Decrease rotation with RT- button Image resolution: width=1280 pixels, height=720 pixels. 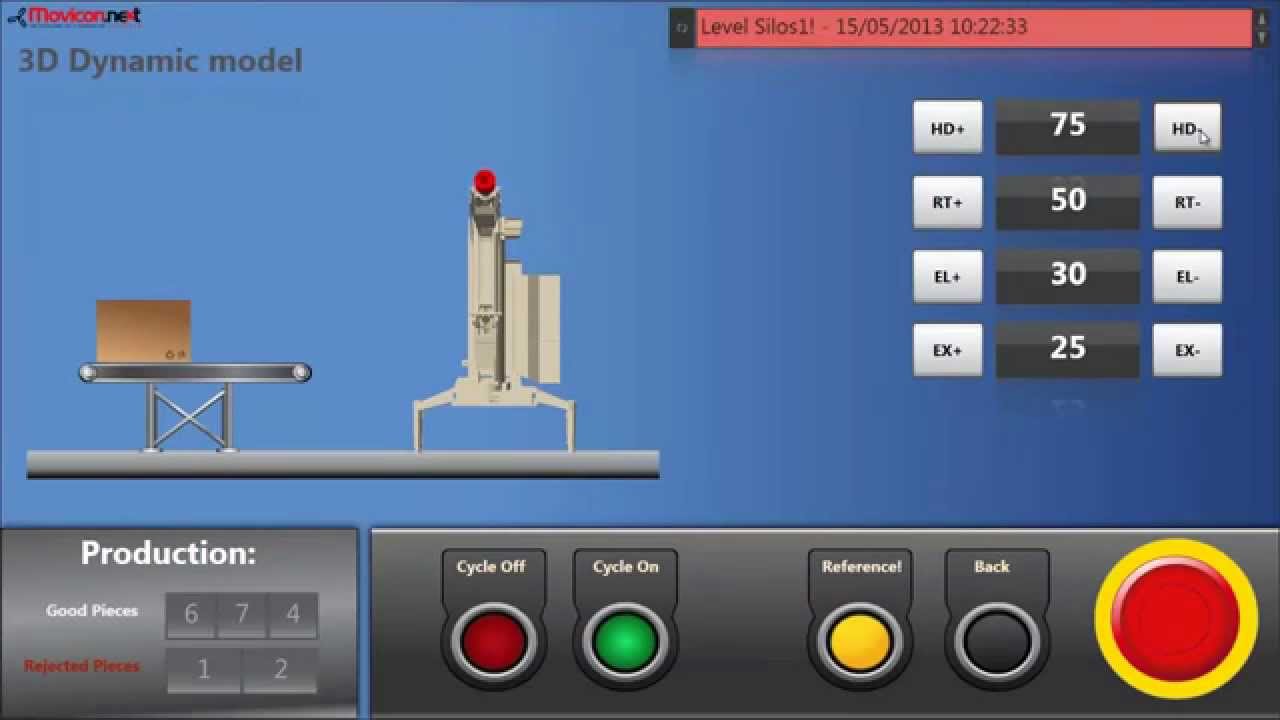coord(1187,202)
